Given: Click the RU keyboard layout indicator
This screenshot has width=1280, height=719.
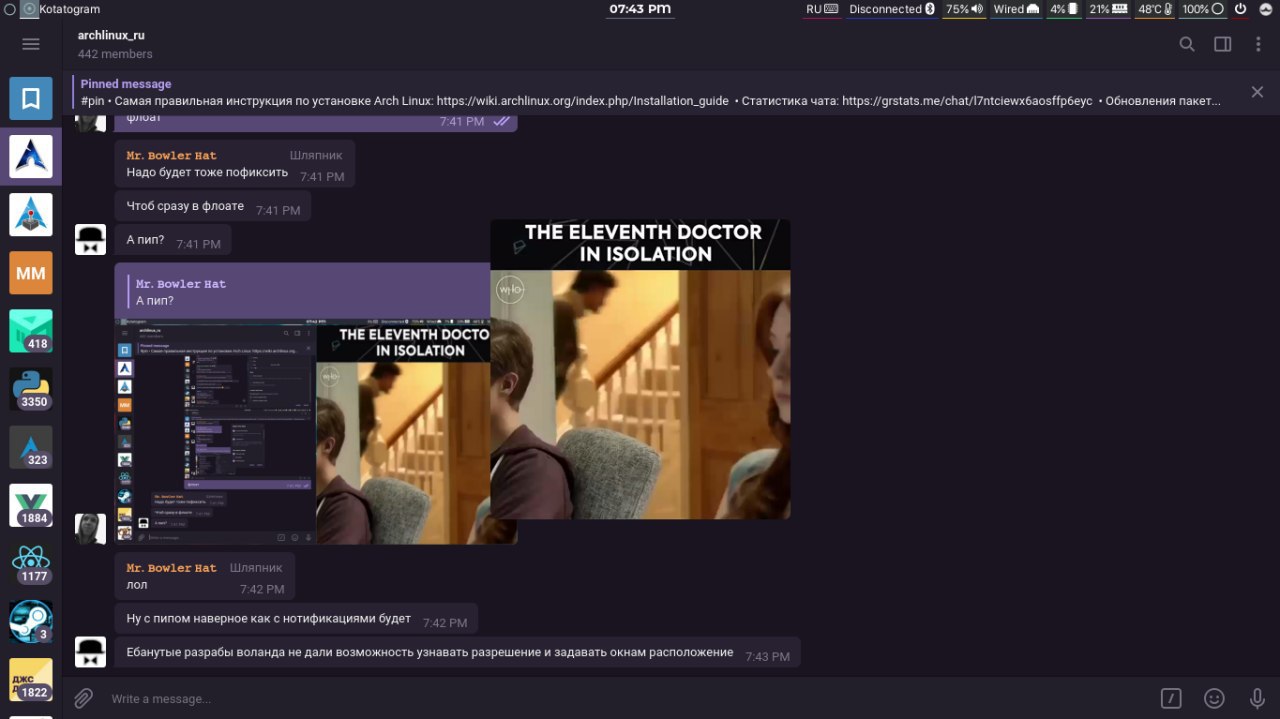Looking at the screenshot, I should (x=822, y=9).
